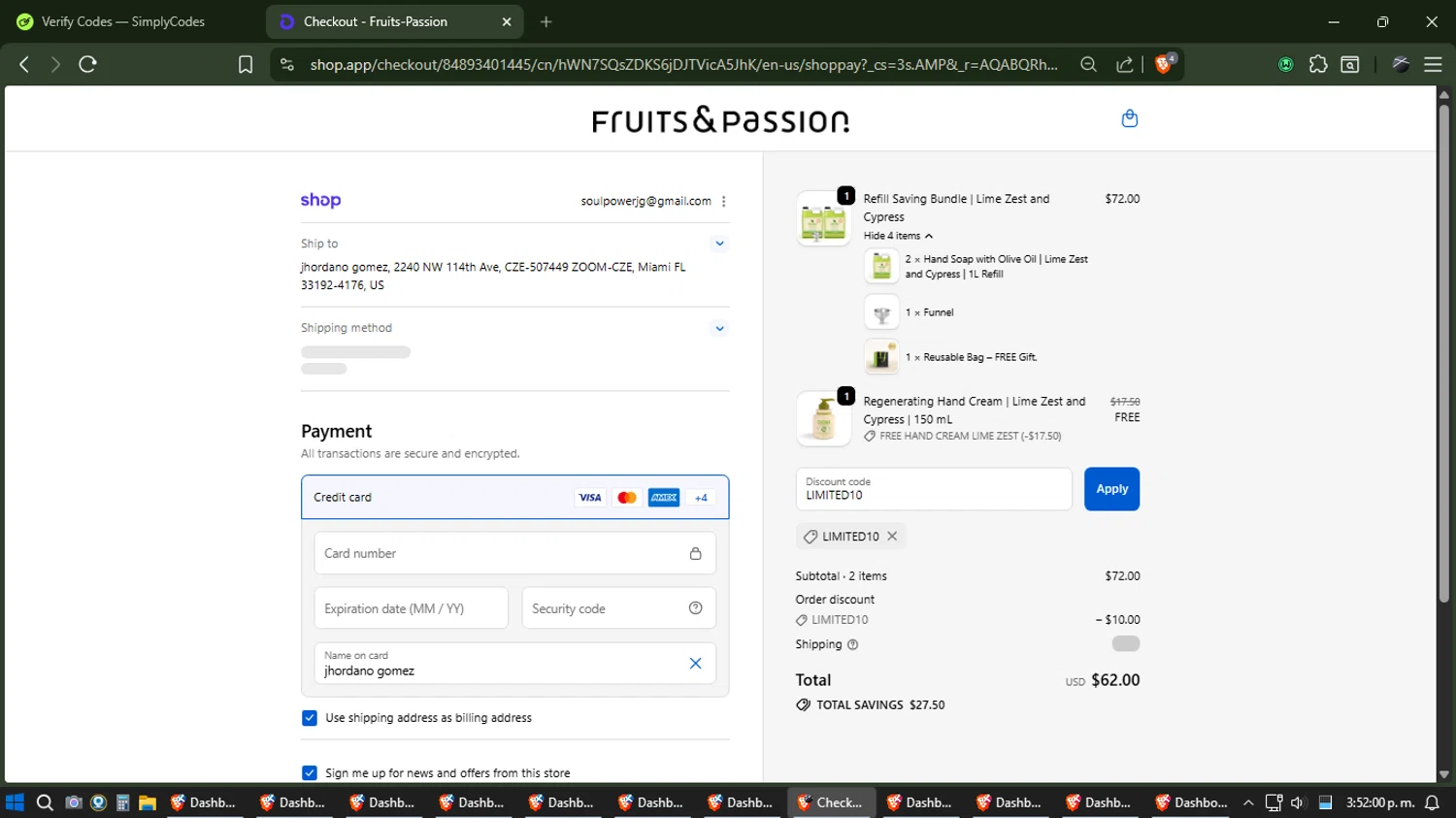Open account options menu beside soulpowerjg@gmail.com
Image resolution: width=1456 pixels, height=818 pixels.
(724, 202)
